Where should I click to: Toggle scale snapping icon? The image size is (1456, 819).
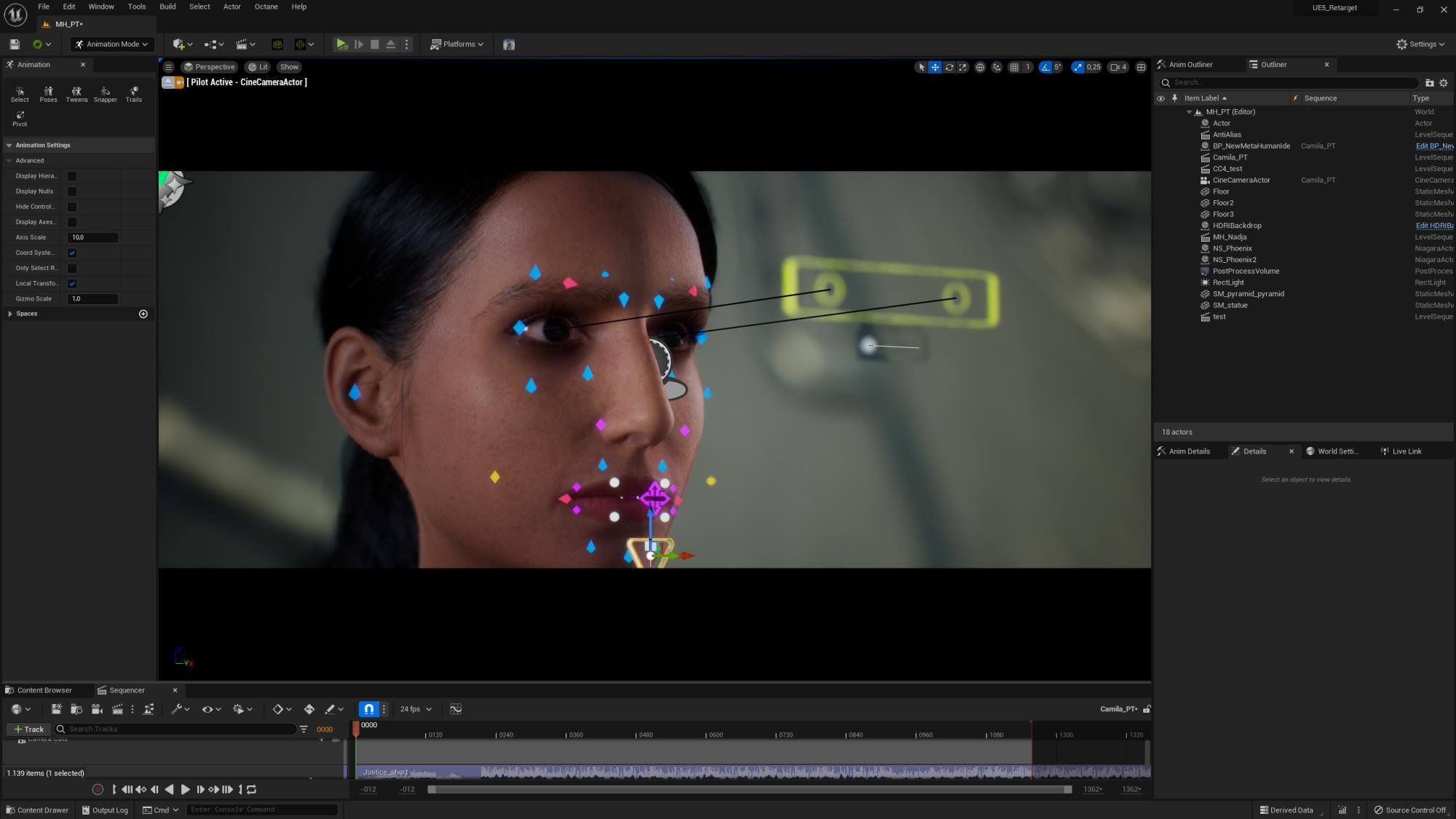click(x=1077, y=67)
